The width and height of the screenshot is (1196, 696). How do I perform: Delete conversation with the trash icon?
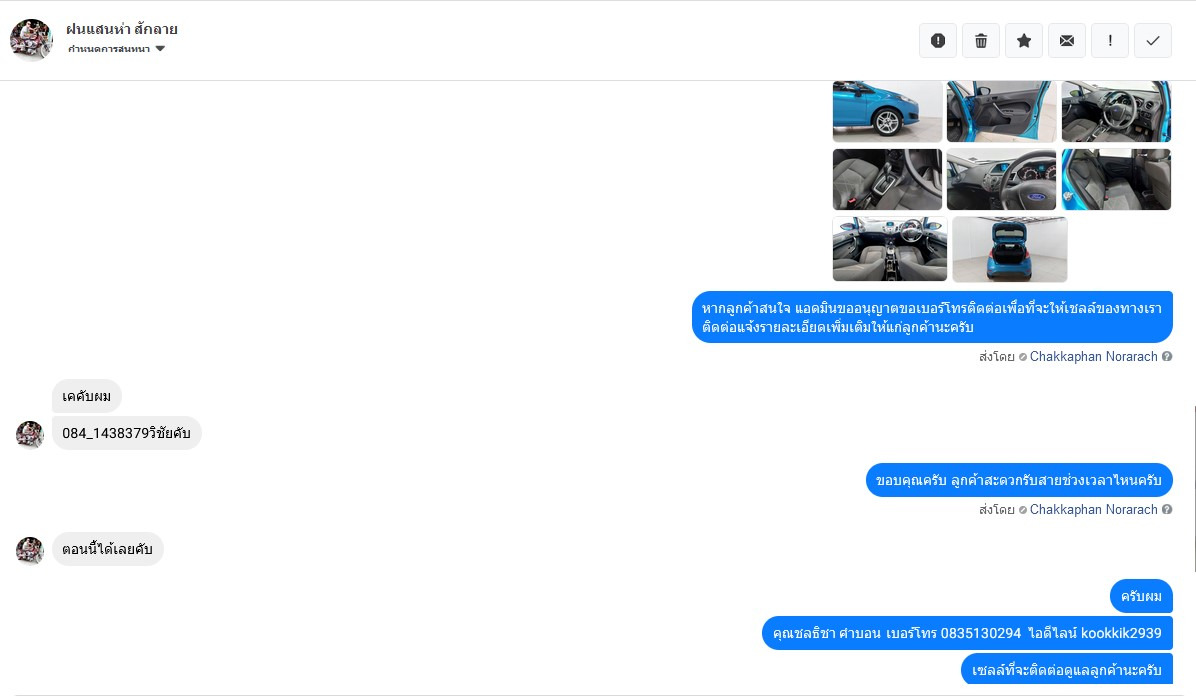coord(981,40)
